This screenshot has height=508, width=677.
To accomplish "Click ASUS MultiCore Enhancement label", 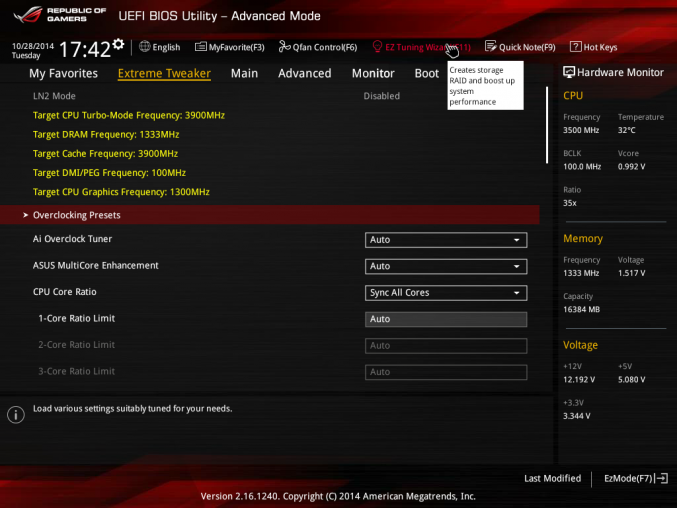I will click(95, 265).
